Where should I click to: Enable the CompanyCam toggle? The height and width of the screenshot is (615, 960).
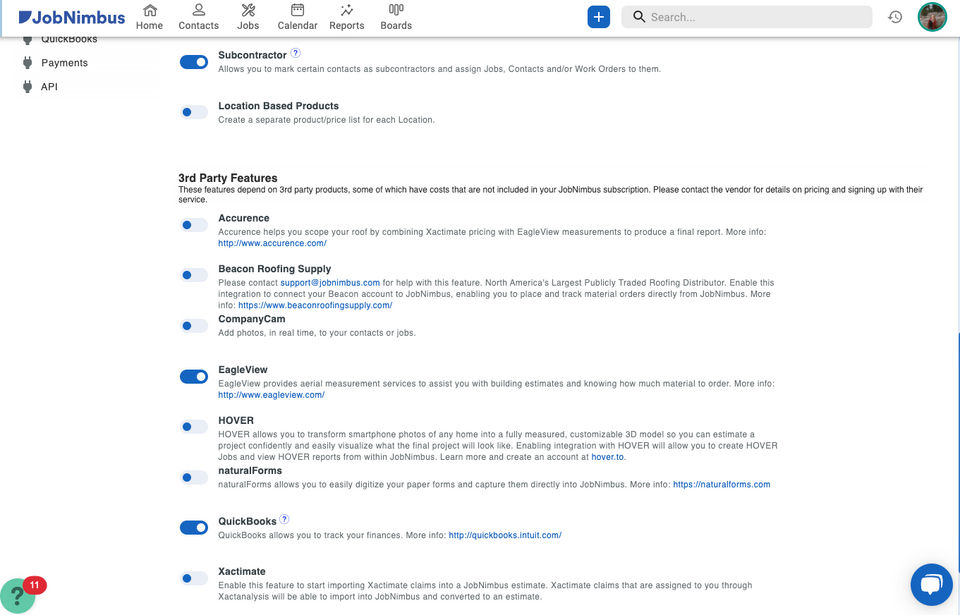[193, 326]
